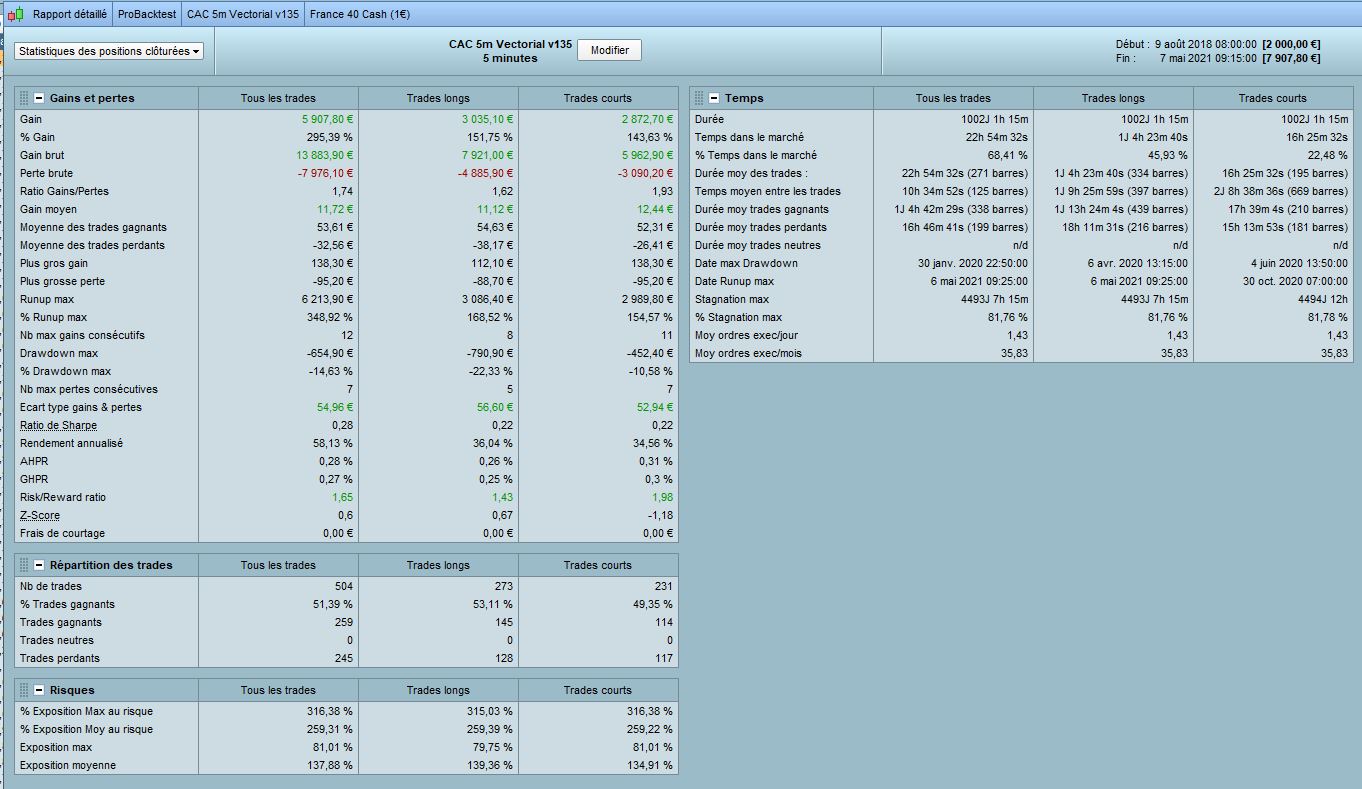
Task: Click the candlestick chart icon in title bar
Action: 15,15
